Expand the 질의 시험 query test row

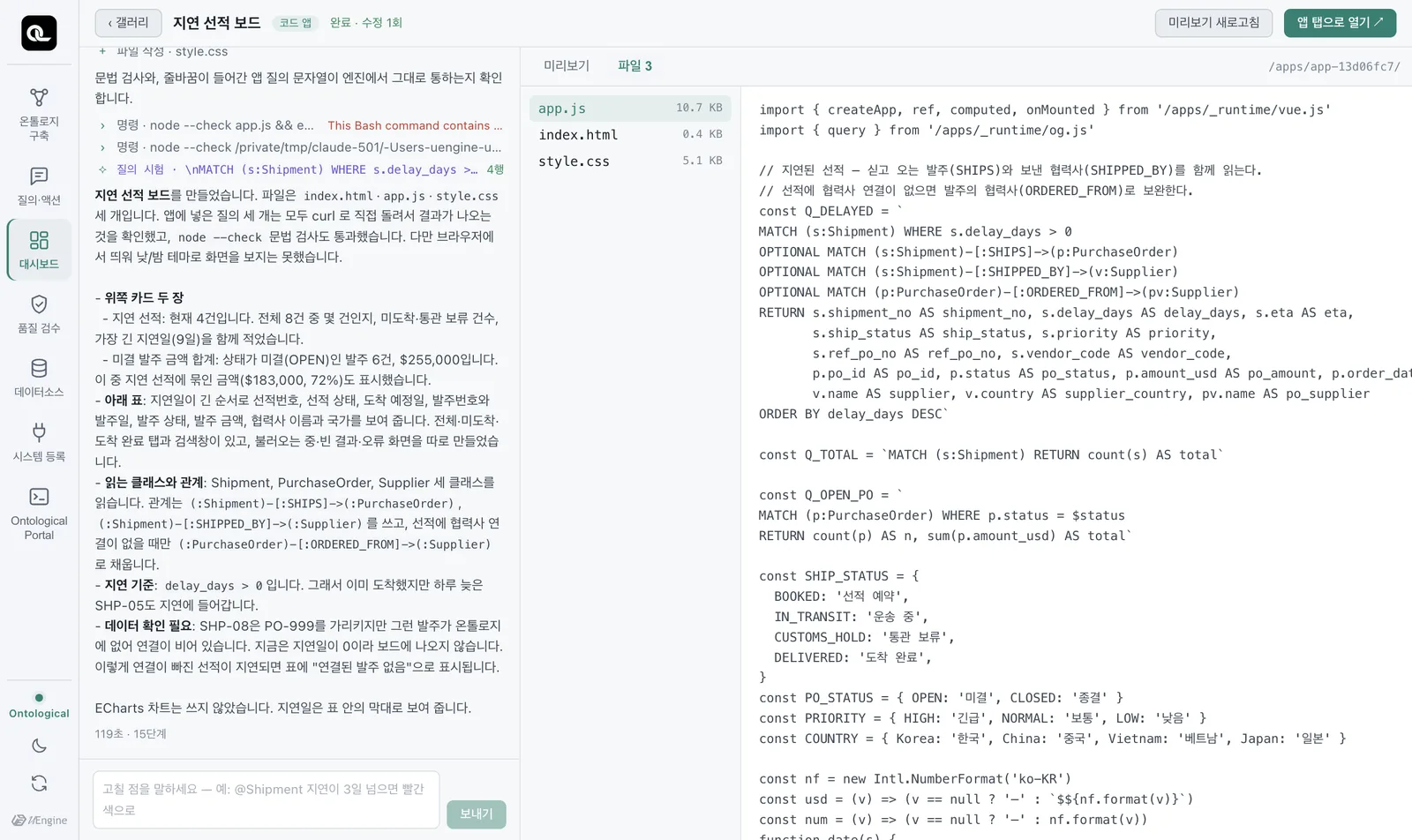click(300, 169)
